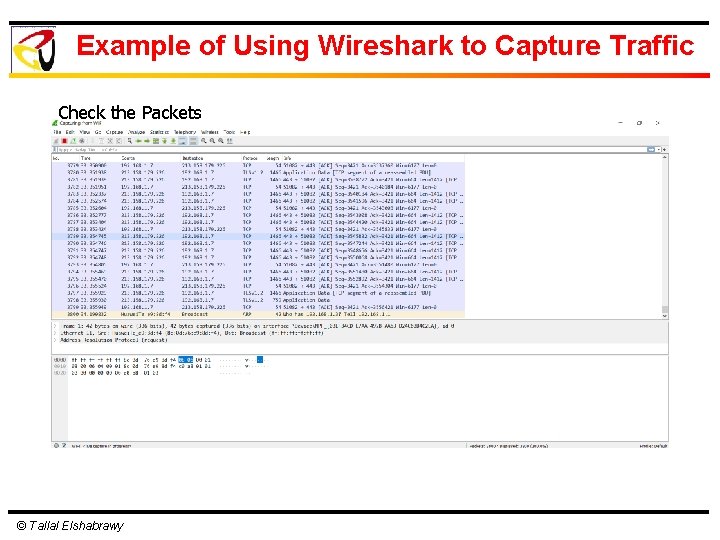Open the Analyze menu
This screenshot has height=540, width=720.
(x=136, y=132)
